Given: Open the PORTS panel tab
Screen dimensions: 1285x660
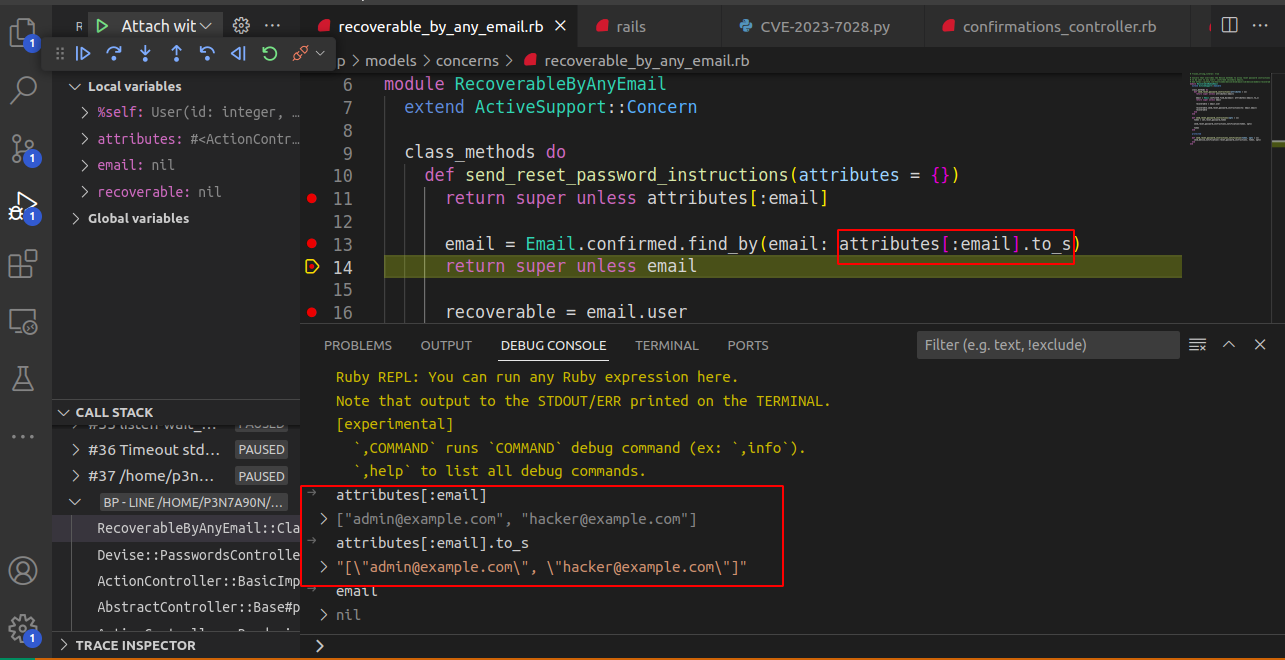Looking at the screenshot, I should [x=748, y=345].
